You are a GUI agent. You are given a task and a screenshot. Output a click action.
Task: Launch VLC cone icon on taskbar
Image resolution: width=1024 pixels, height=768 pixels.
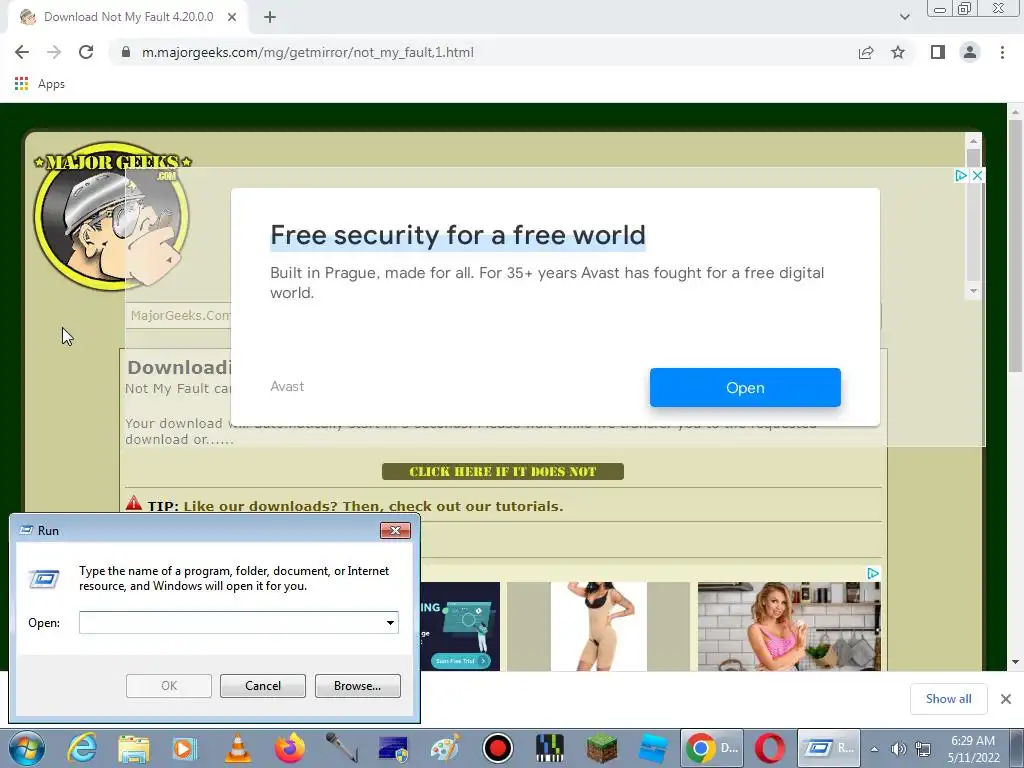point(237,748)
